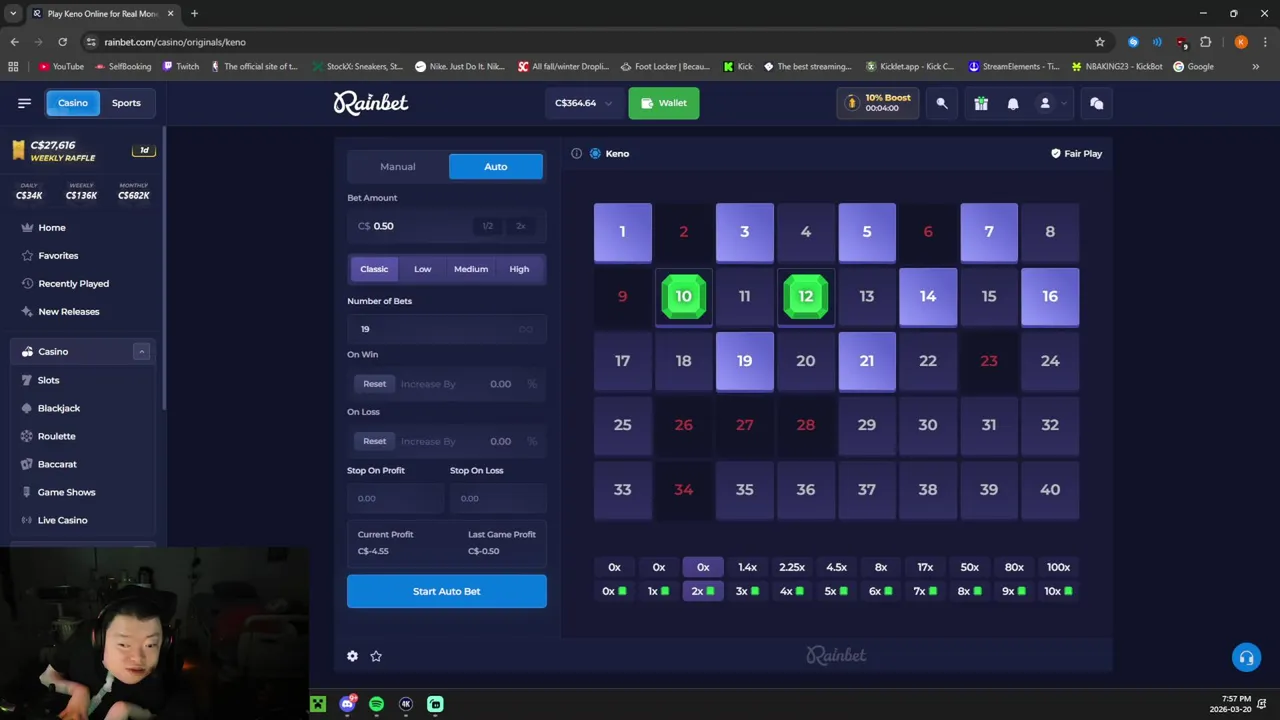This screenshot has width=1280, height=720.
Task: Select Classic risk level
Action: point(374,269)
